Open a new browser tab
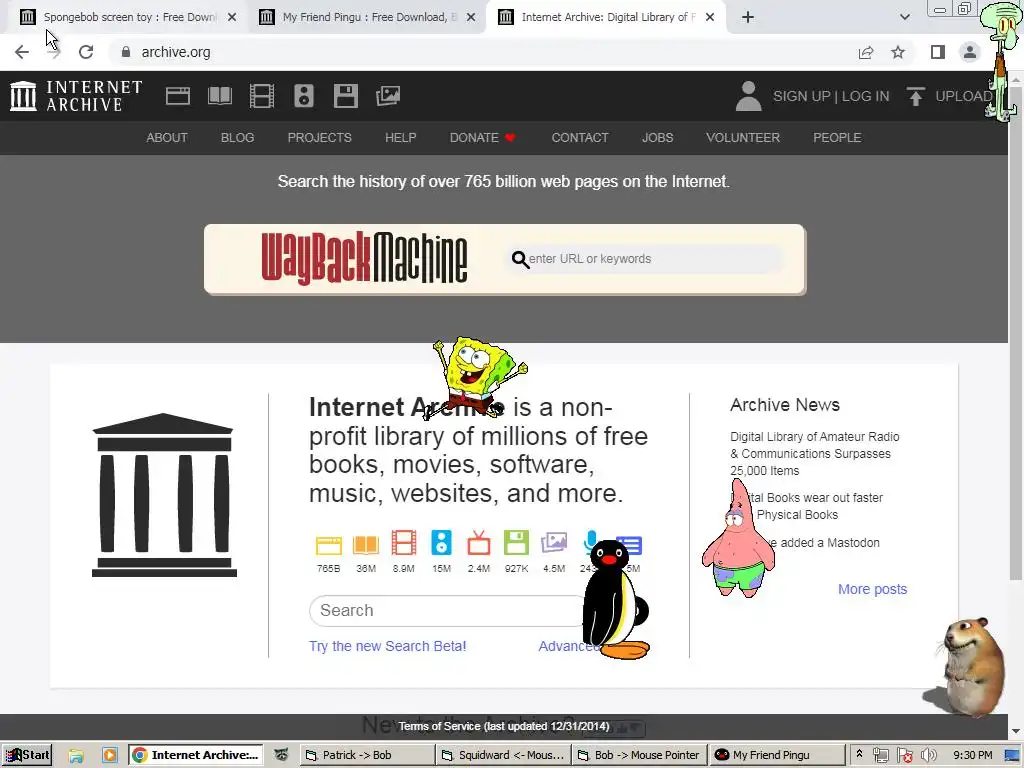 tap(748, 17)
